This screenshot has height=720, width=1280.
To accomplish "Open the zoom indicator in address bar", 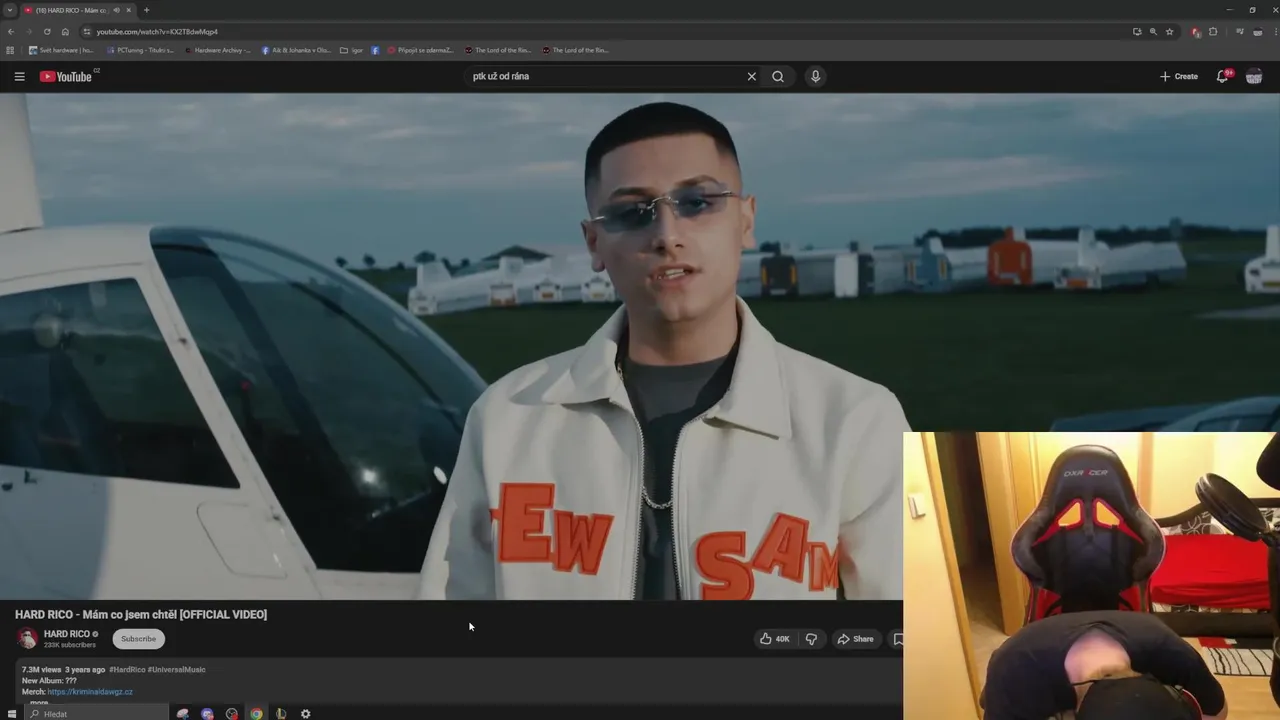I will coord(1153,32).
